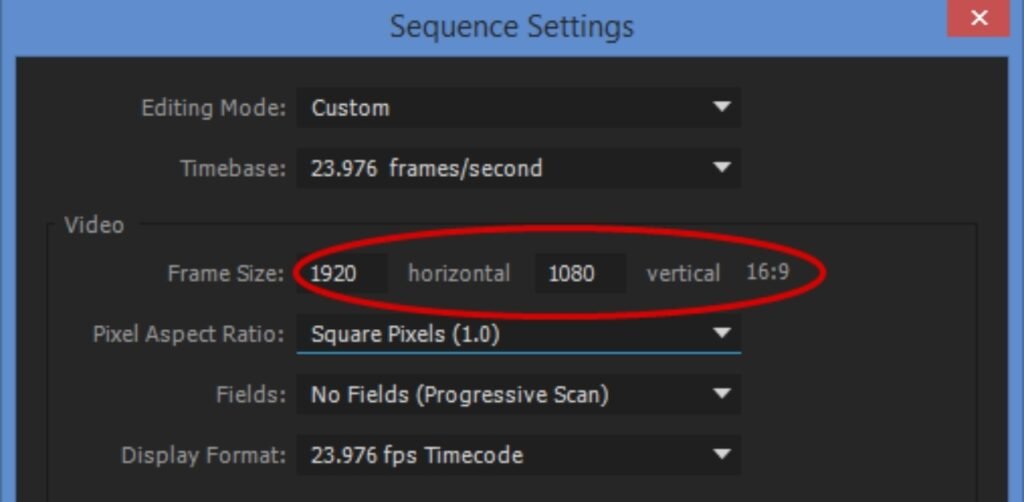Click the arrow beside Square Pixels (1.0)
The height and width of the screenshot is (502, 1024).
[722, 334]
